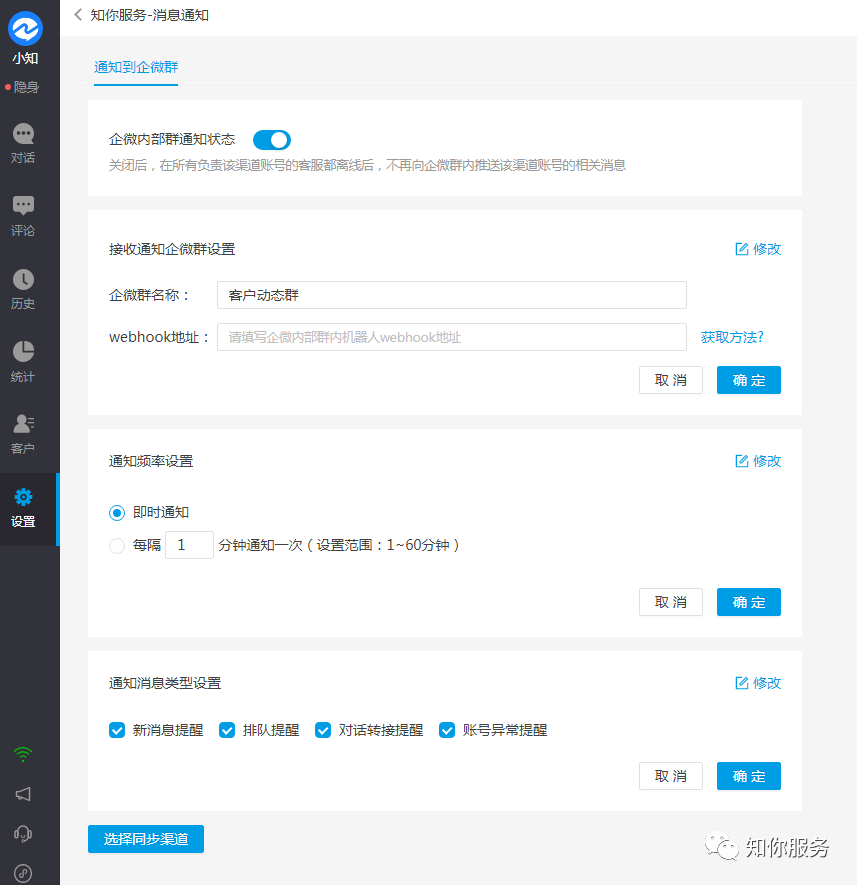Click the back arrow beside 知你服务-消息通知

click(x=78, y=16)
